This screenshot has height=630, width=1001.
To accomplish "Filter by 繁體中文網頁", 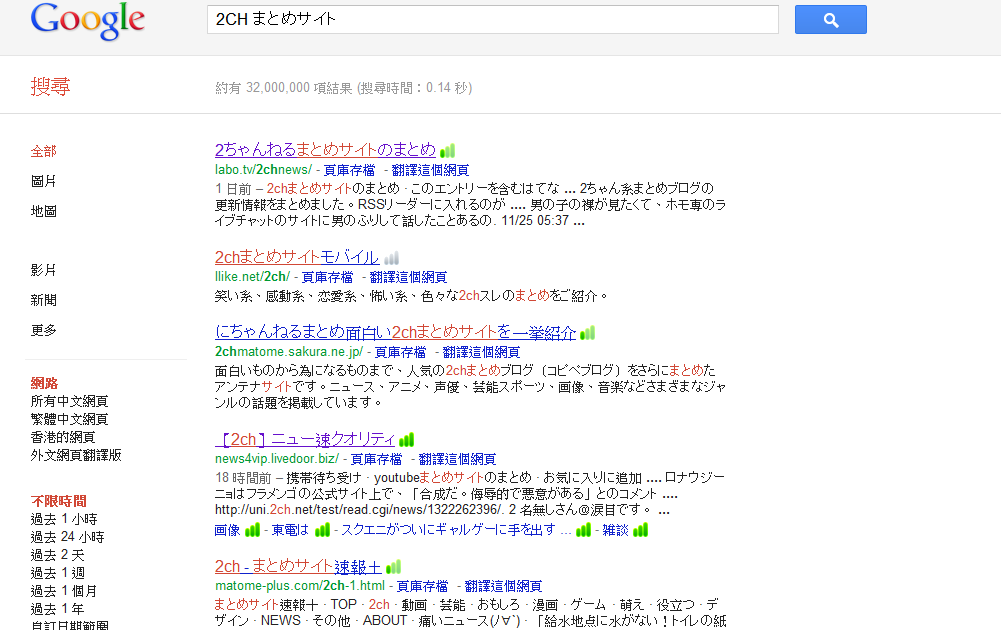I will [70, 419].
